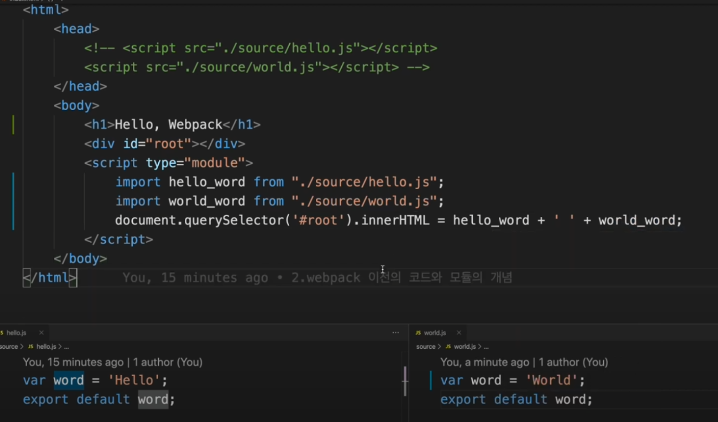Screen dimensions: 718x422
Task: Click the "root" id attribute value
Action: pyautogui.click(x=169, y=144)
